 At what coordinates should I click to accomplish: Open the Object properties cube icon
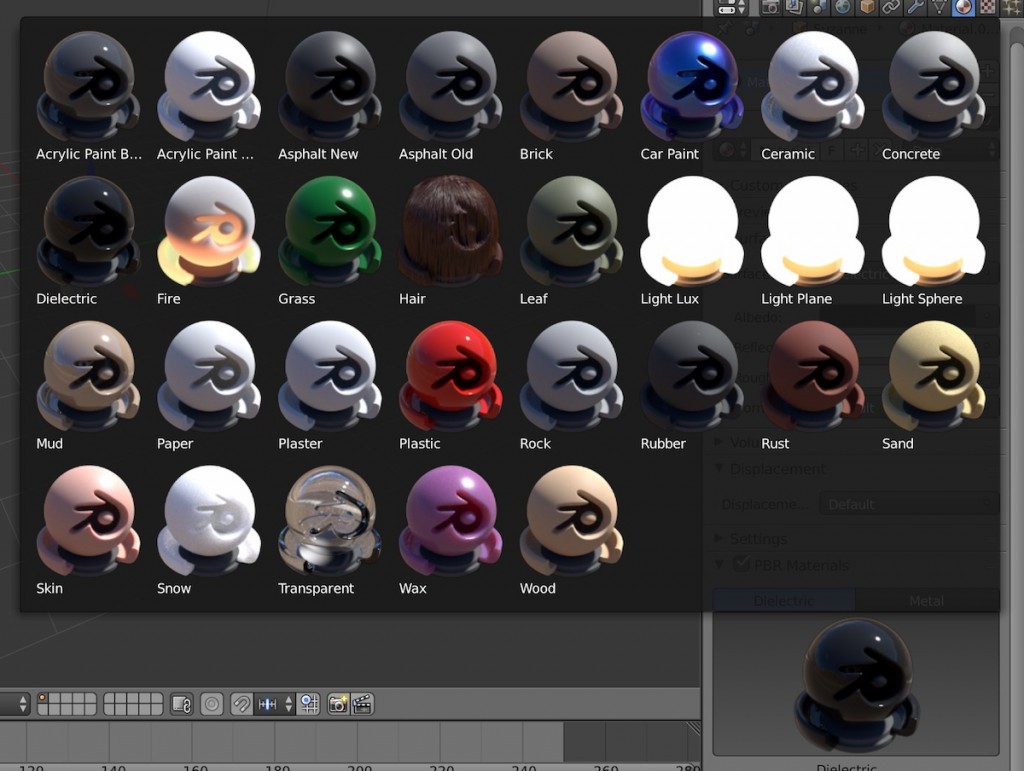[867, 7]
